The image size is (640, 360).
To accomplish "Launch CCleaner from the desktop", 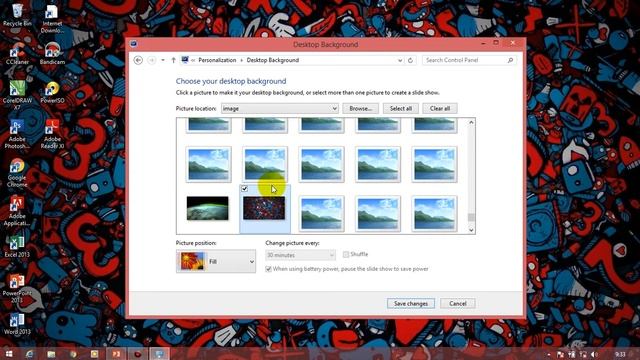I will click(x=17, y=53).
